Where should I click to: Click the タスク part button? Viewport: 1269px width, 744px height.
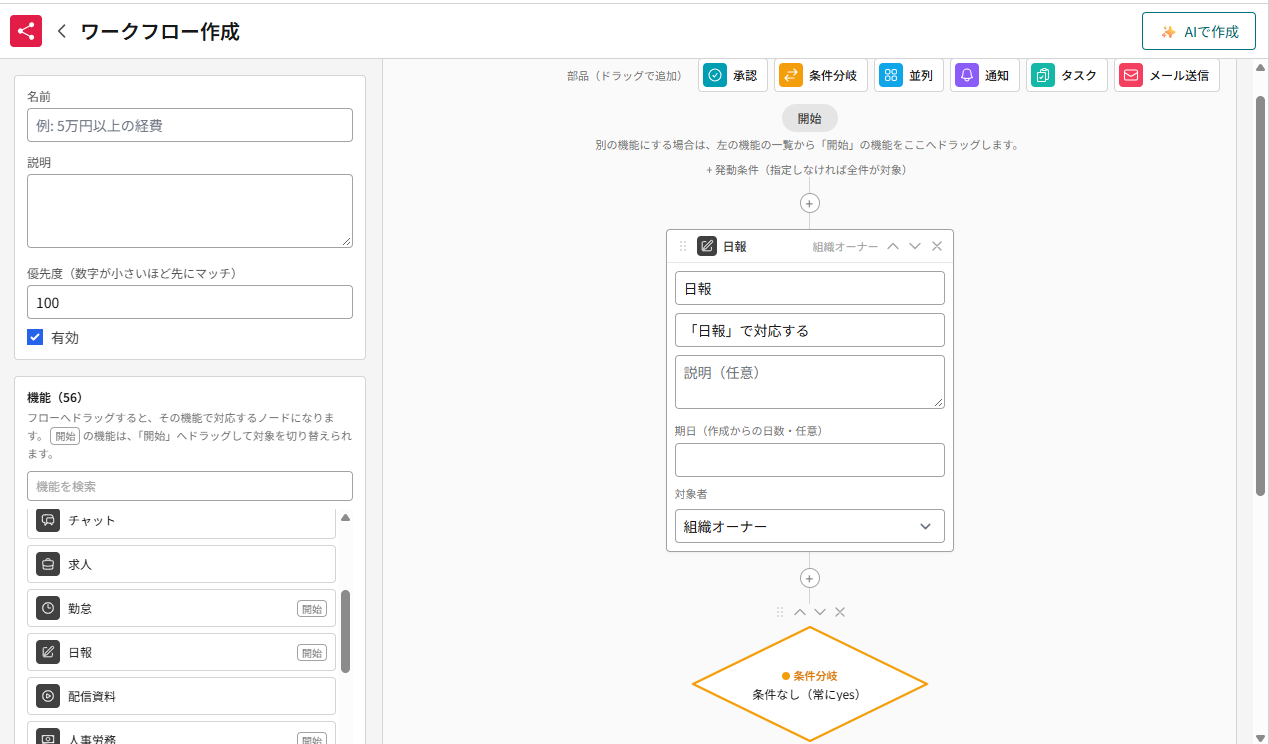[x=1067, y=75]
